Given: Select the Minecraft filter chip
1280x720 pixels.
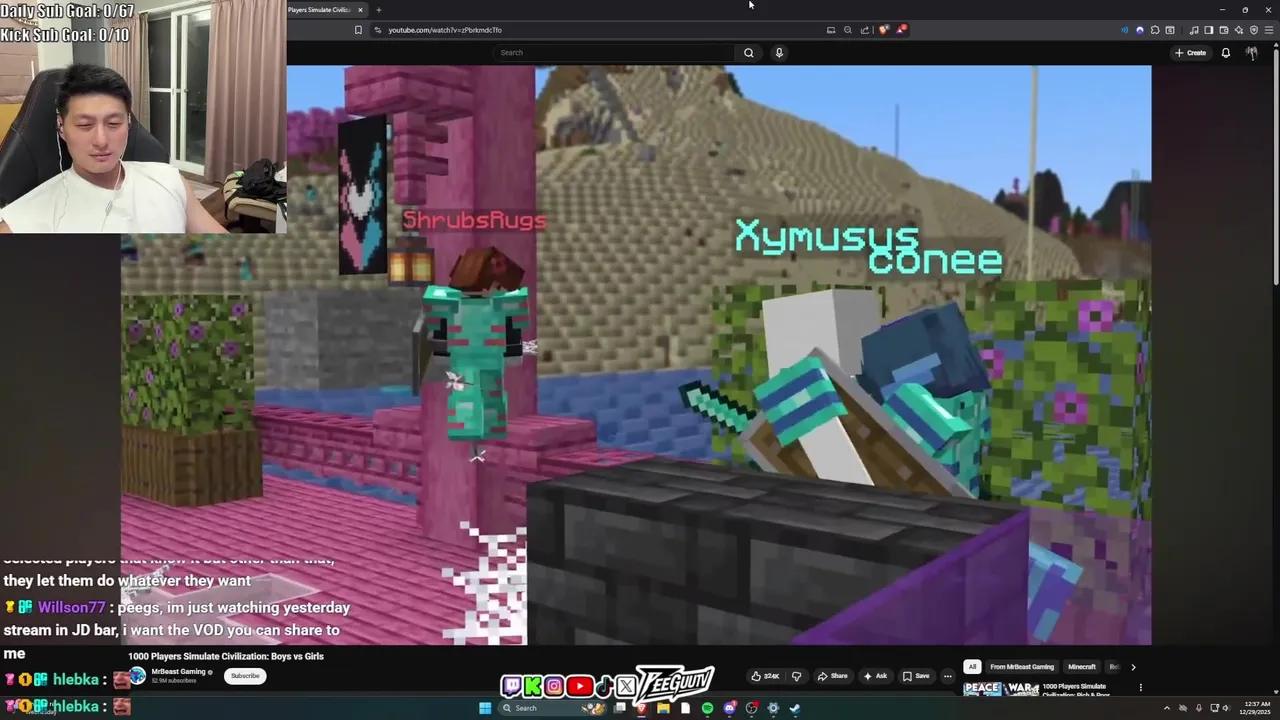Looking at the screenshot, I should pos(1082,667).
